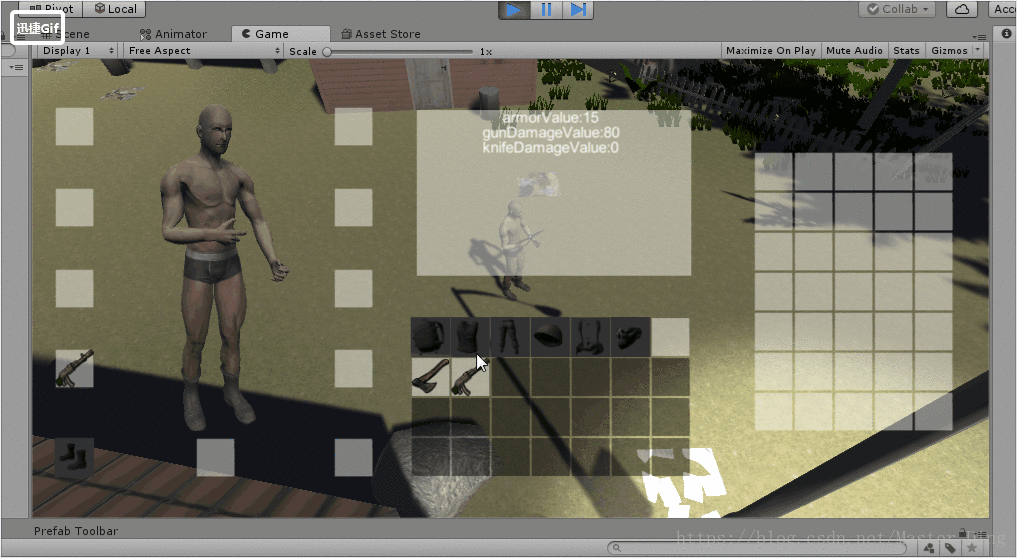Screen dimensions: 1017x558
Task: Open the Free Aspect dropdown
Action: 204,51
